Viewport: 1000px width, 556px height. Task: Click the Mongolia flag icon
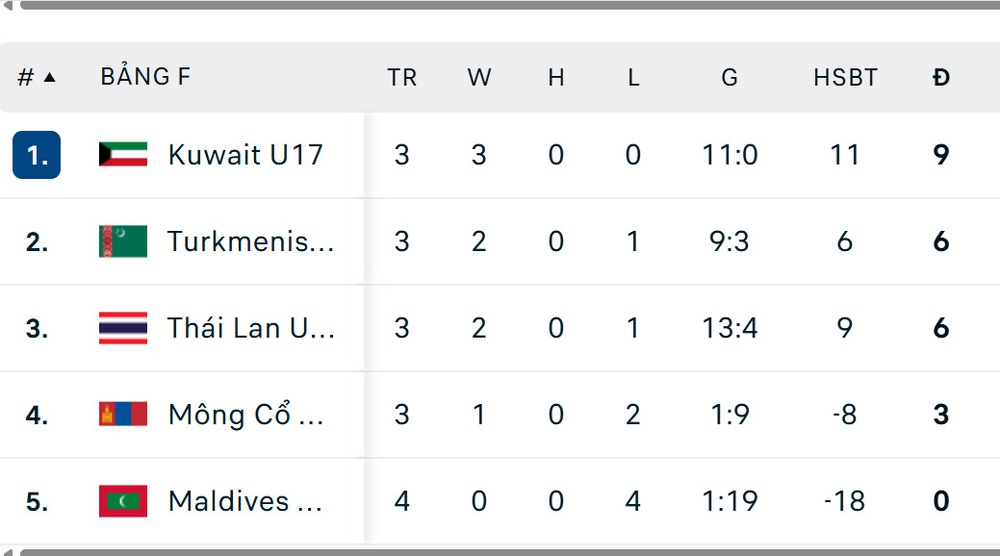coord(123,414)
